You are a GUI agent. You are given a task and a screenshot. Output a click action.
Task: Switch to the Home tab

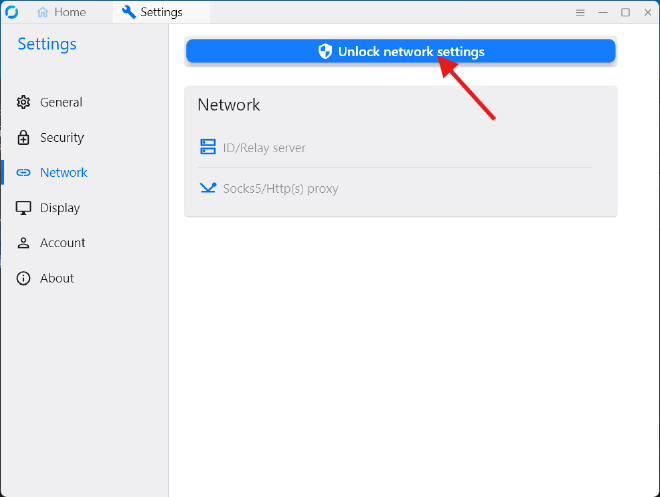[x=62, y=12]
